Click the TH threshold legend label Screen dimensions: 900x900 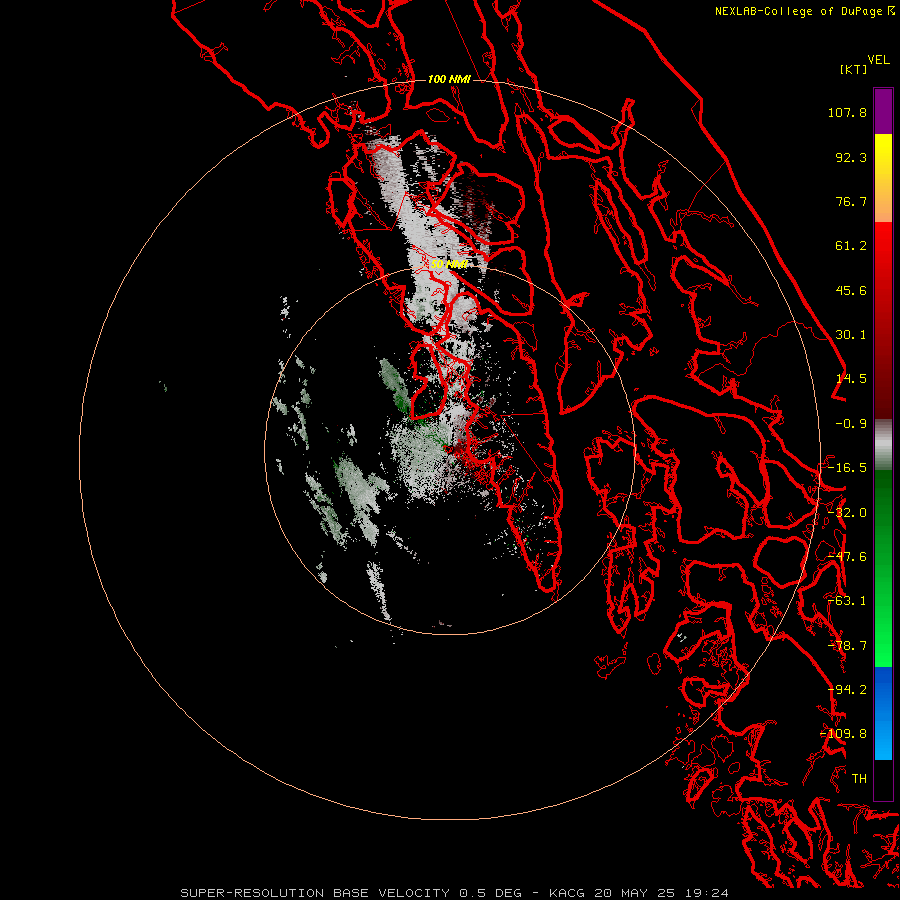tap(859, 779)
